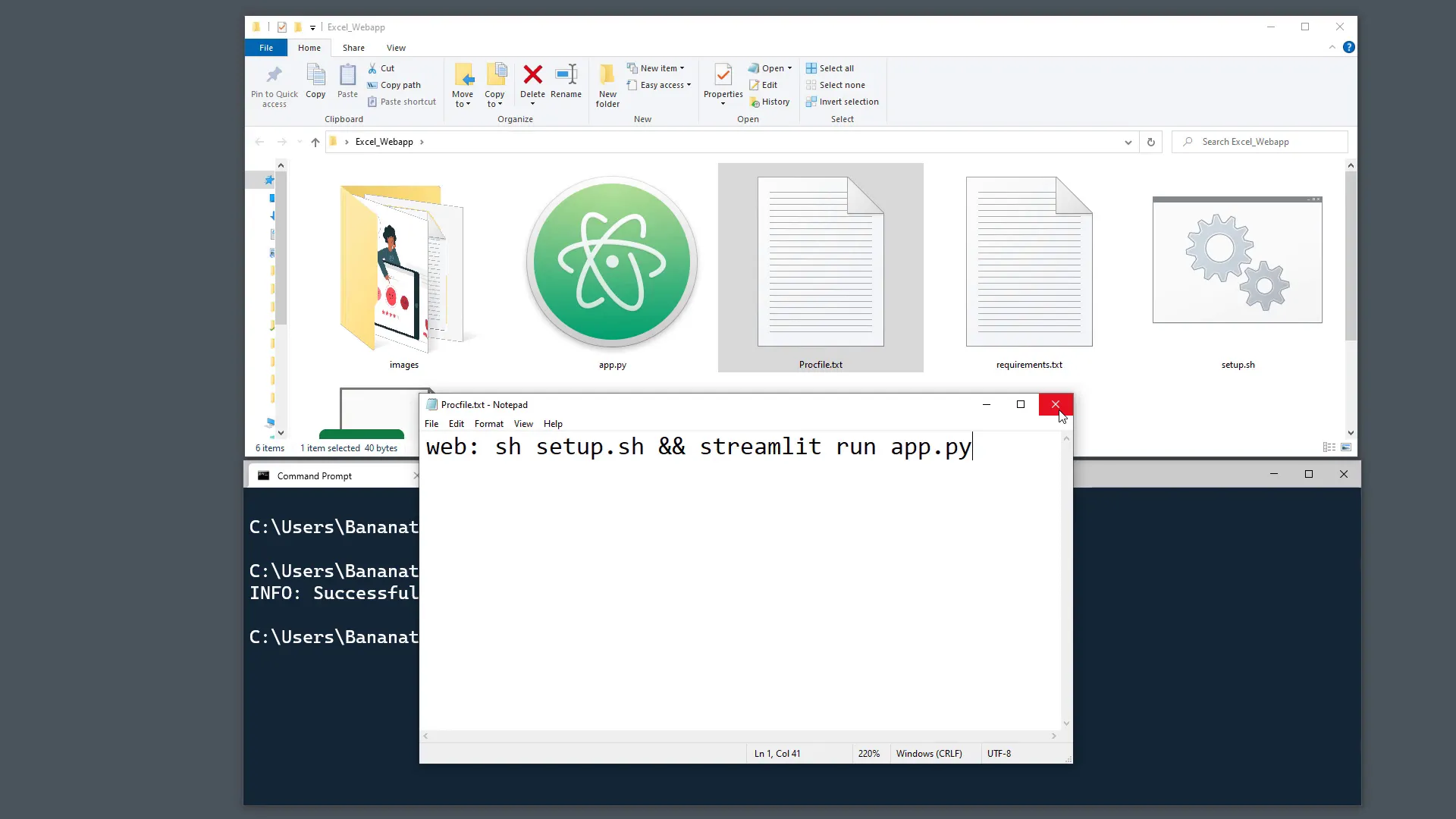Invert selection of files
1456x819 pixels.
844,101
